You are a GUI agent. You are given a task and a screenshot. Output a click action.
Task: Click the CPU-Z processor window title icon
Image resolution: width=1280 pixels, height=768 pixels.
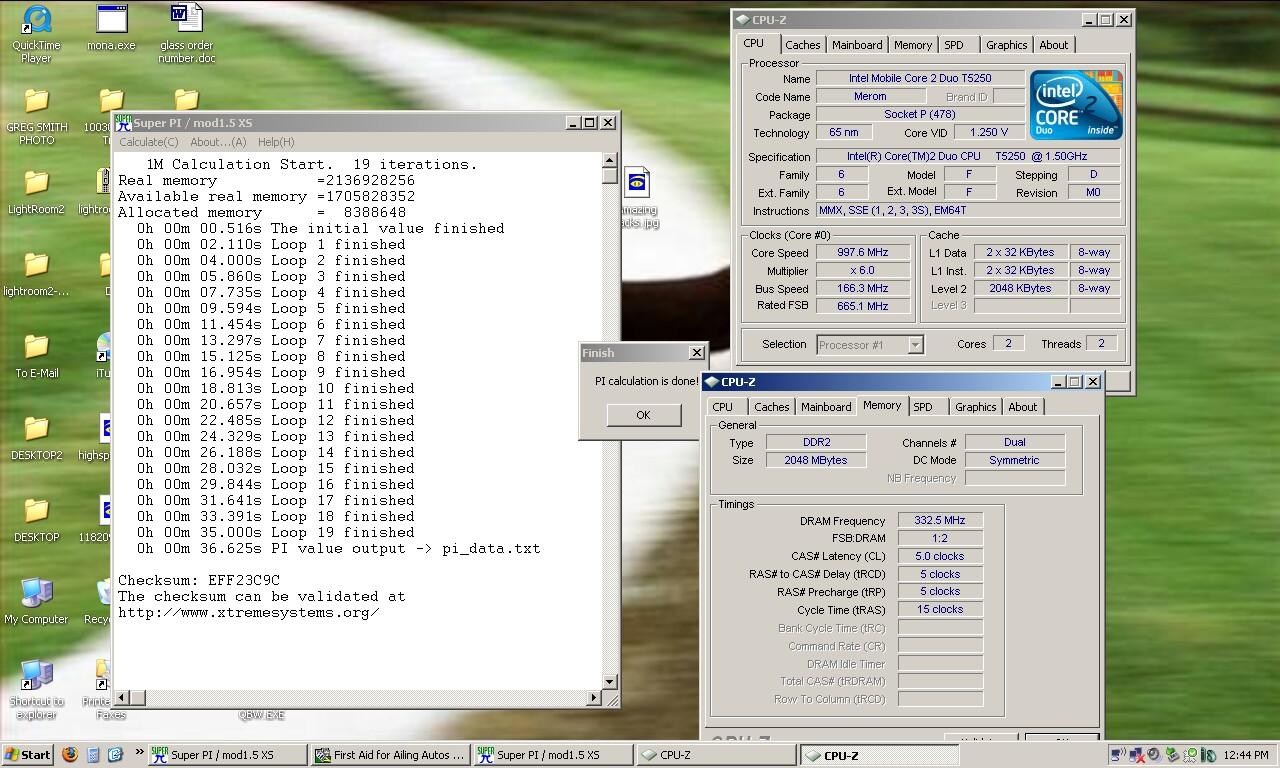pos(741,19)
